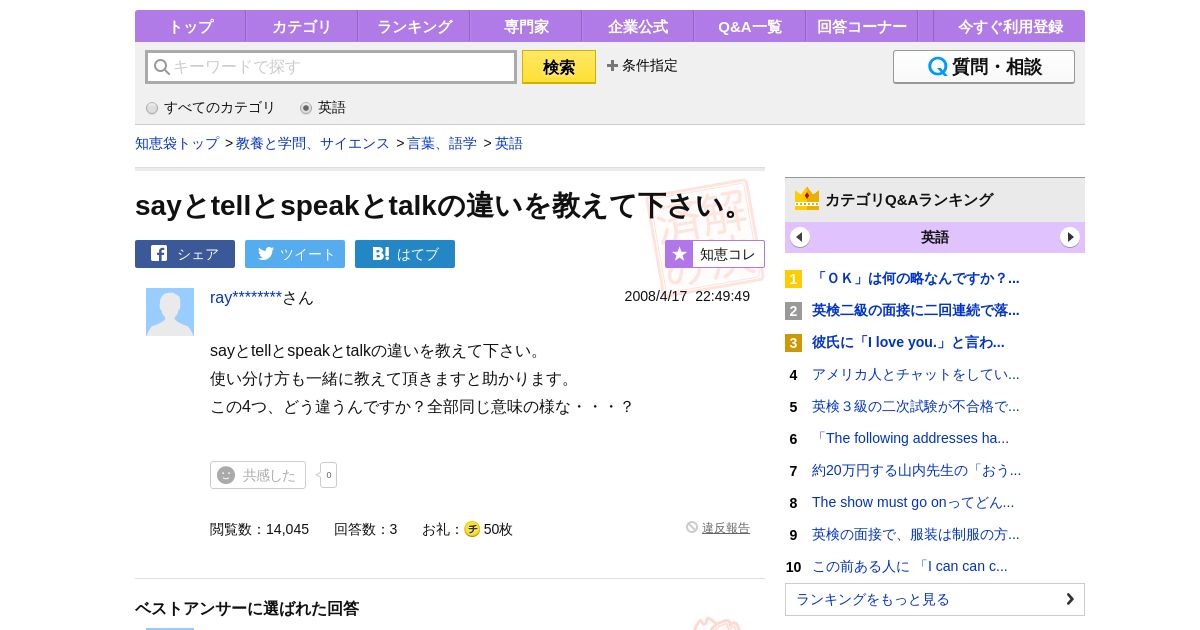This screenshot has width=1200, height=630.
Task: Open the ray******** user profile link
Action: click(x=246, y=298)
